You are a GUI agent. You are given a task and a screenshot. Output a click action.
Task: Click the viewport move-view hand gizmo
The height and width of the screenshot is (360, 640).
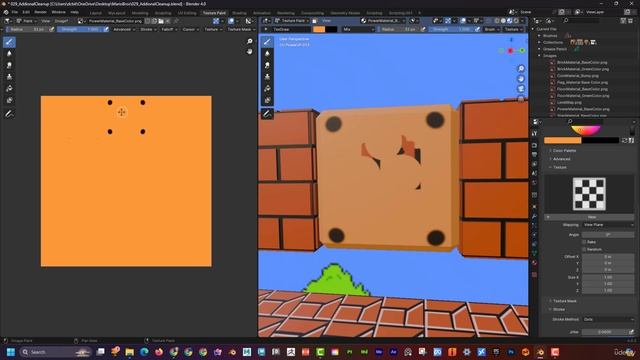521,79
